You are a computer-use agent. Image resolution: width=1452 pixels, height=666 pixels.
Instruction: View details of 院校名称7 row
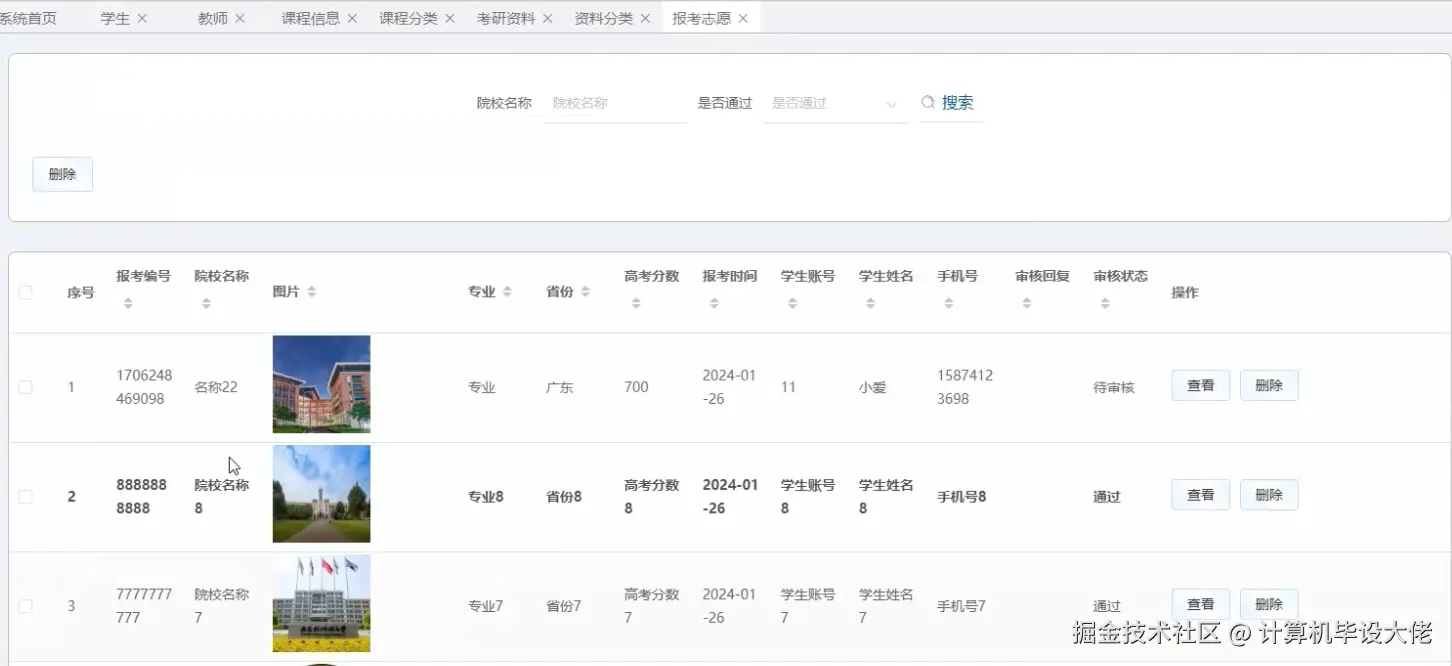[1200, 604]
